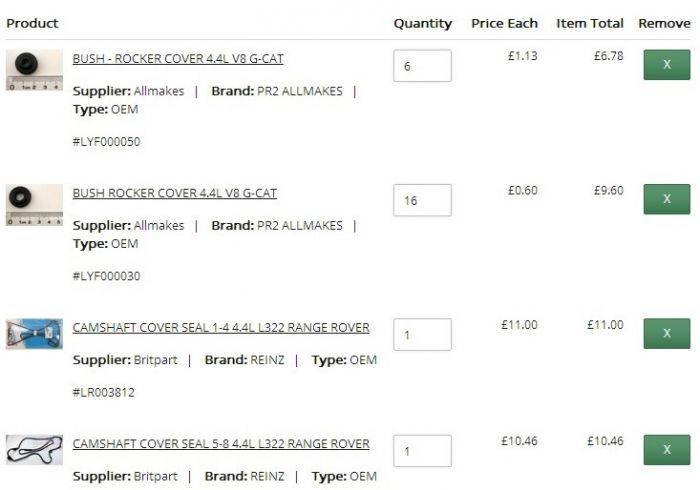The height and width of the screenshot is (490, 700).
Task: Open BUSH - ROCKER COVER 4.4L V8 G-CAT link
Action: (x=178, y=59)
